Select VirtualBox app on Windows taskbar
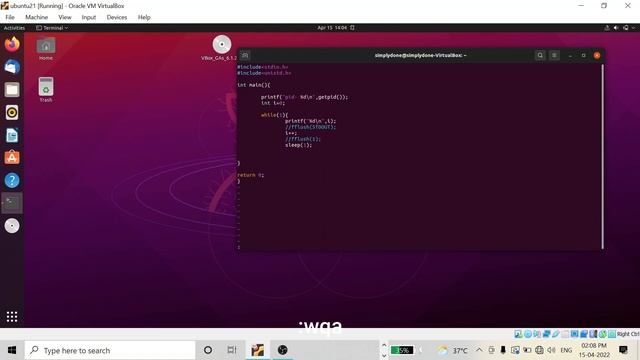The image size is (640, 360). click(x=258, y=350)
